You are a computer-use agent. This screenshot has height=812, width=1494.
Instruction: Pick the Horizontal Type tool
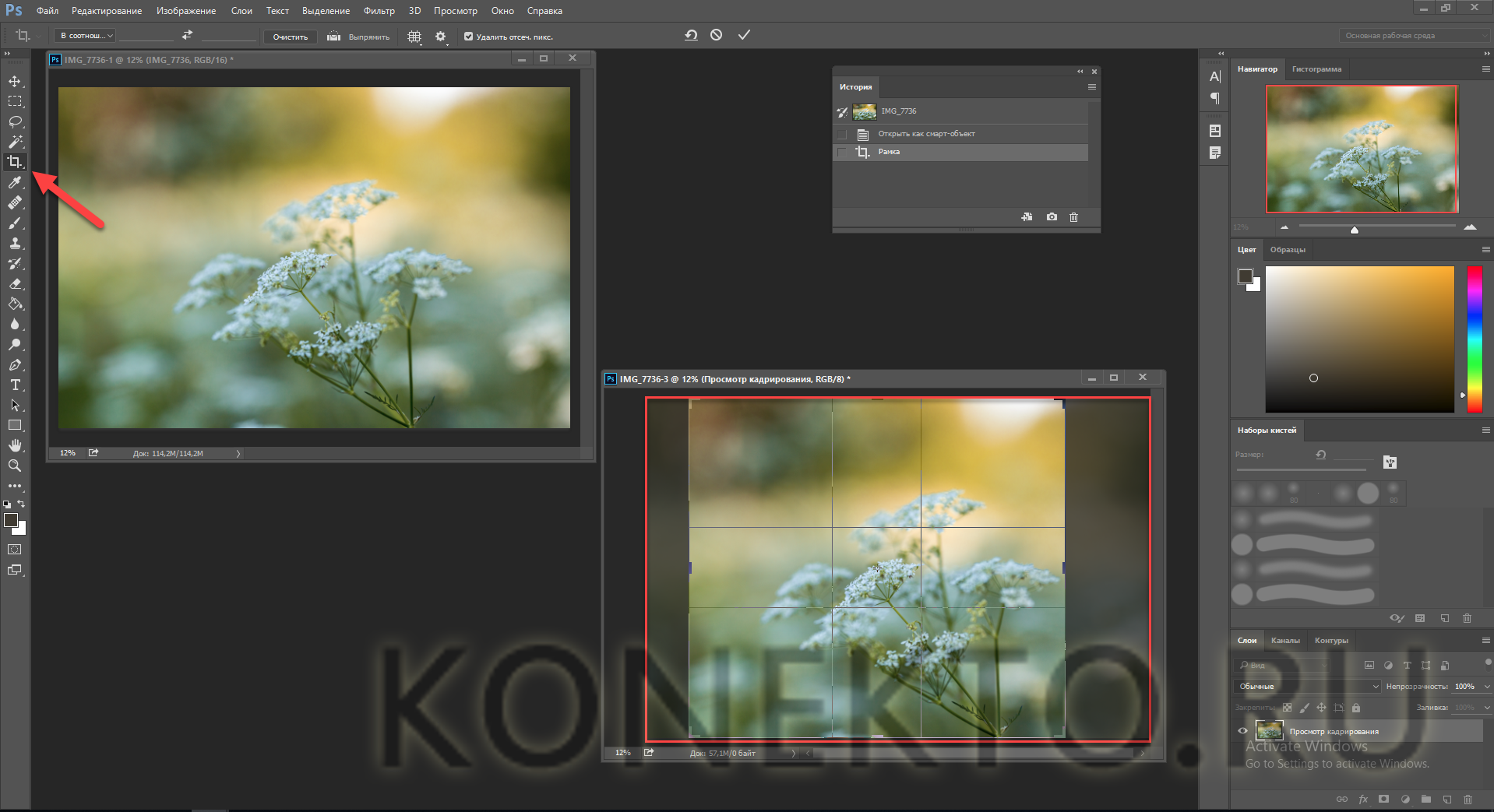[x=15, y=385]
